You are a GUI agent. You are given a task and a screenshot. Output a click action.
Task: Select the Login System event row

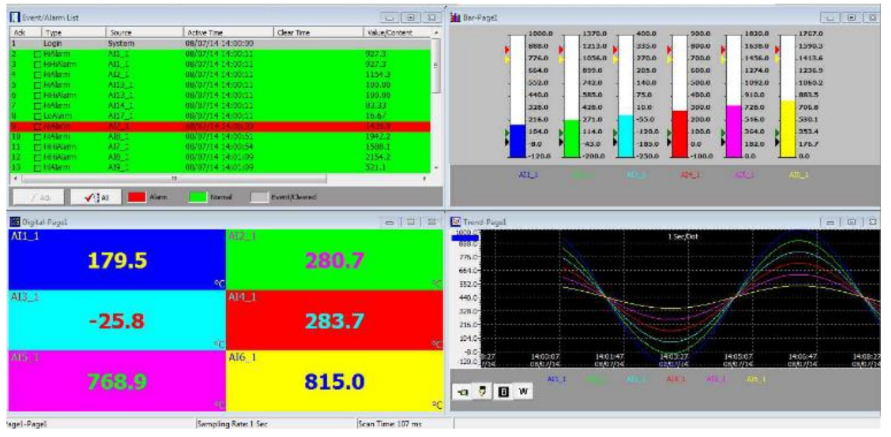point(220,43)
